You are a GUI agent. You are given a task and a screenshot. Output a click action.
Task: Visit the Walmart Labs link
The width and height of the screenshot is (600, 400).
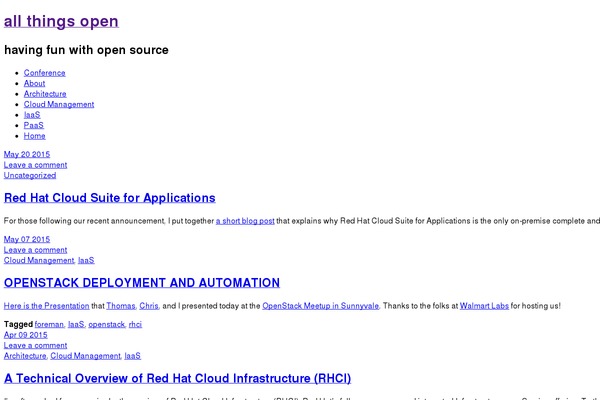[484, 306]
